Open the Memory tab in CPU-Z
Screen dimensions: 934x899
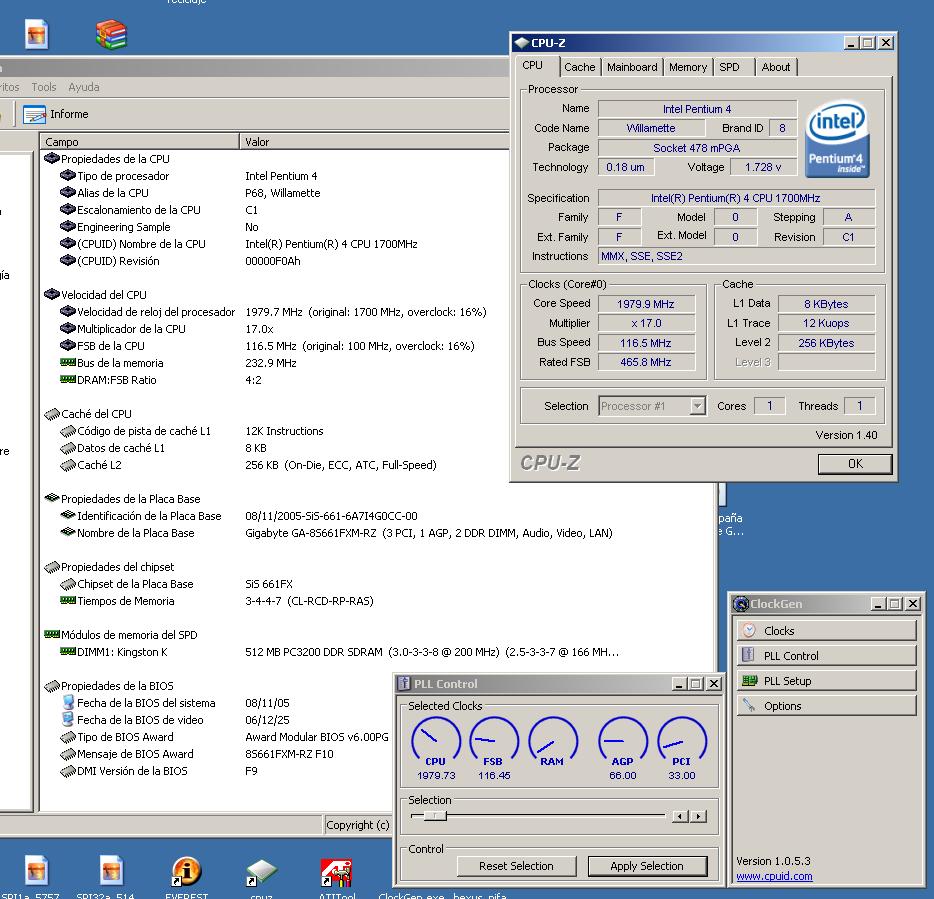point(687,67)
